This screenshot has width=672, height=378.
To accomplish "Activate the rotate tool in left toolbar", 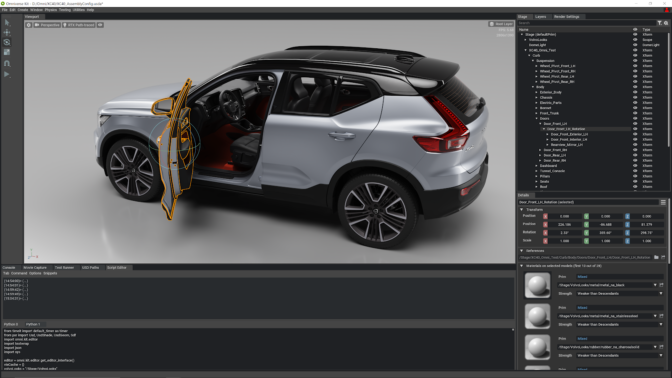I will [x=7, y=42].
